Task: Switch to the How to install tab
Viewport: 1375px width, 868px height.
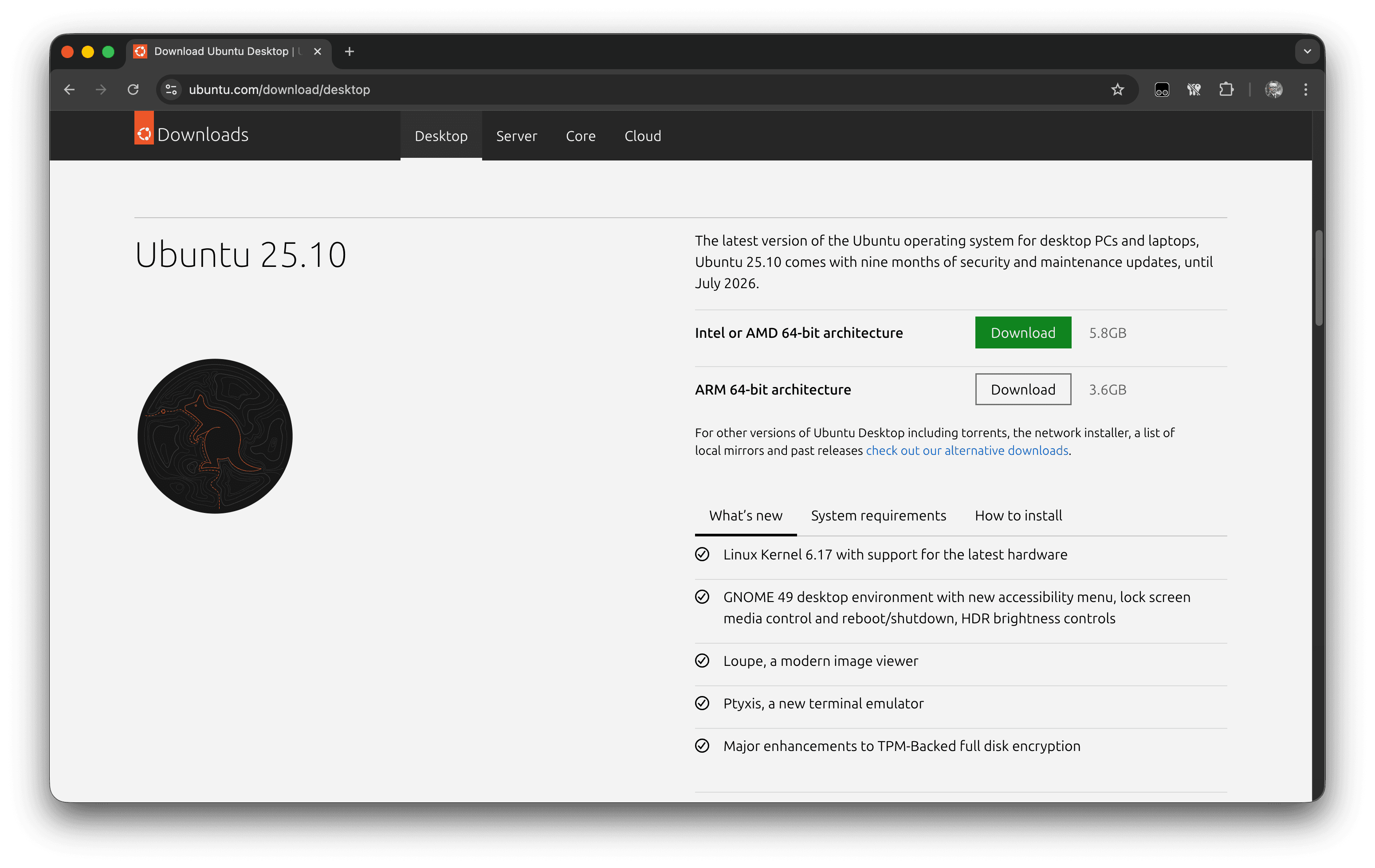Action: click(x=1018, y=515)
